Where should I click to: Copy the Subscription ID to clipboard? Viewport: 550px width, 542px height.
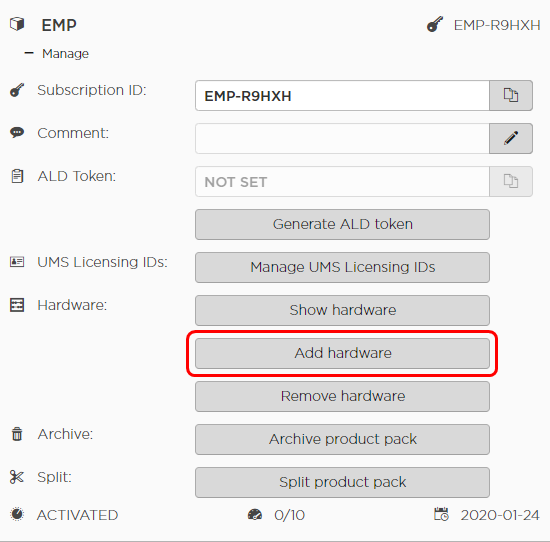(x=511, y=95)
